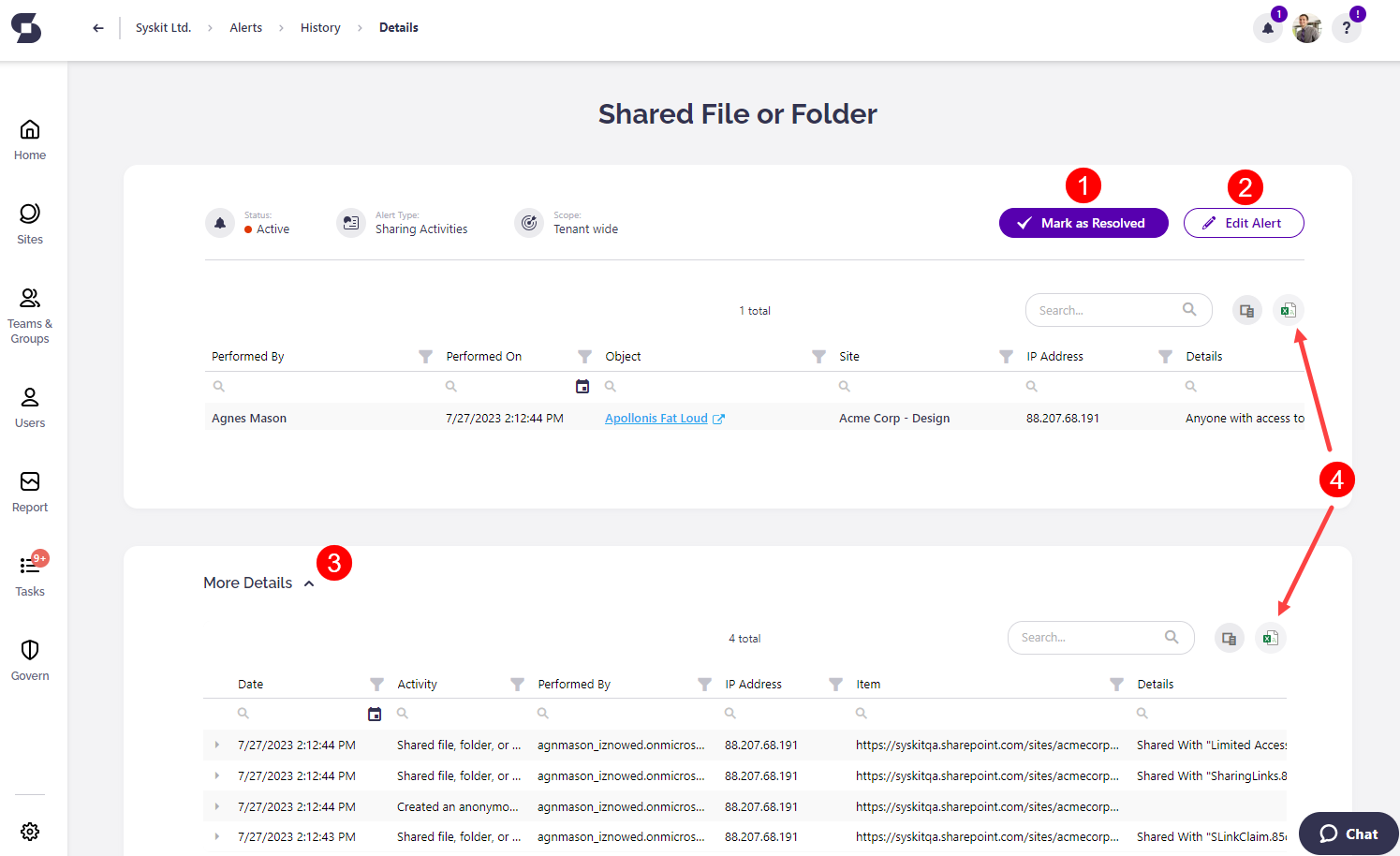This screenshot has width=1400, height=856.
Task: Open column chooser for top table
Action: pyautogui.click(x=1246, y=310)
